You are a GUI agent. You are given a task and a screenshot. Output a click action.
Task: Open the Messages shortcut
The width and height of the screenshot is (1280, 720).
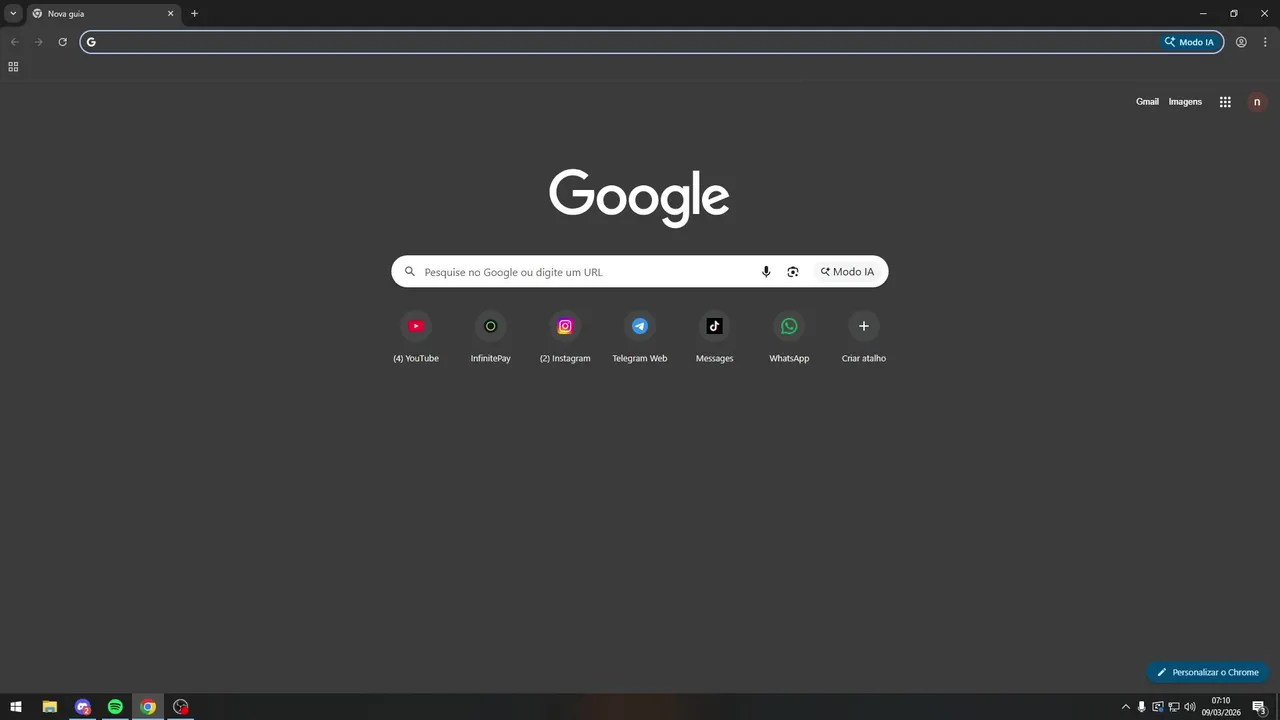(714, 338)
